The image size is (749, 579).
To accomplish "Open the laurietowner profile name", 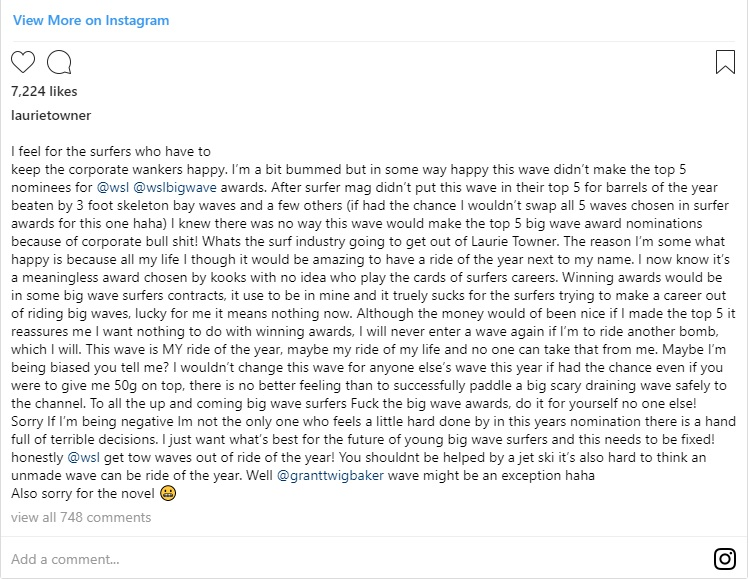I will pos(51,115).
